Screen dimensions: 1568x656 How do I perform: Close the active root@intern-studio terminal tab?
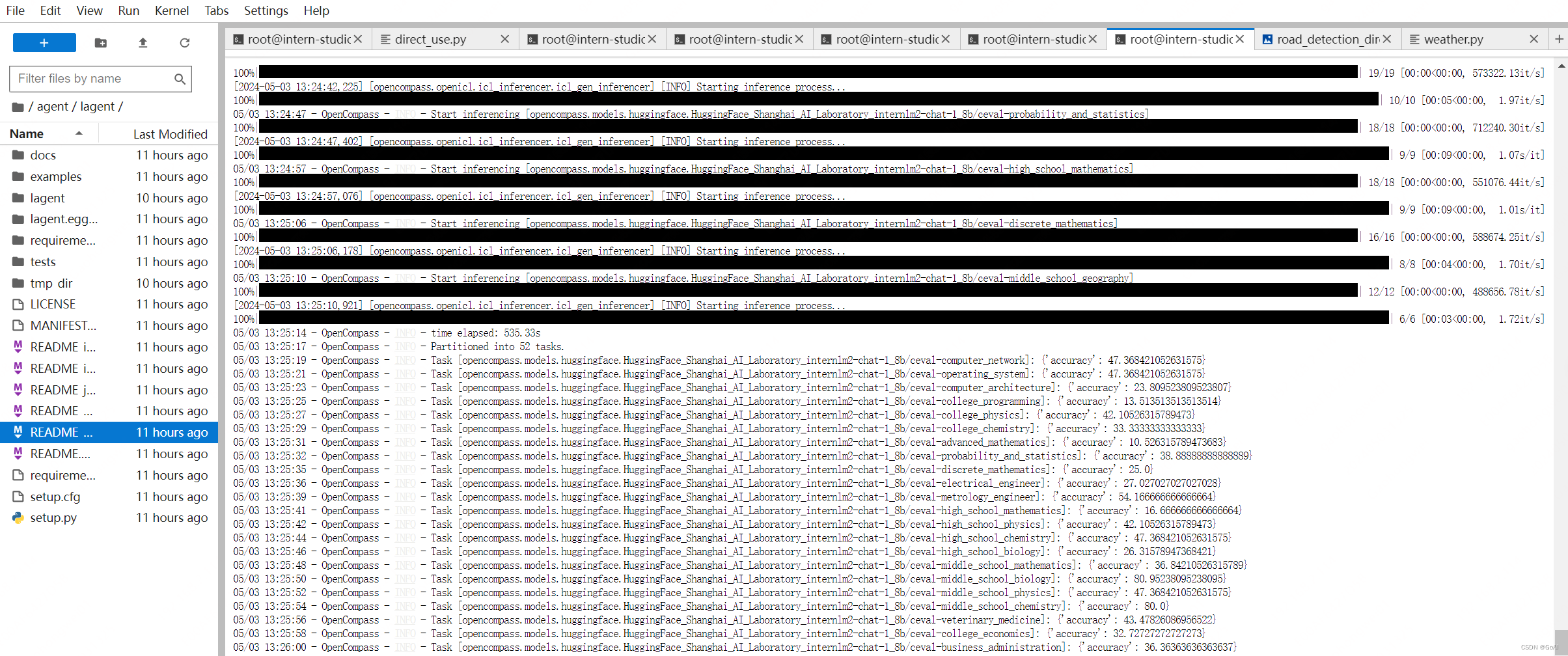[x=1240, y=39]
